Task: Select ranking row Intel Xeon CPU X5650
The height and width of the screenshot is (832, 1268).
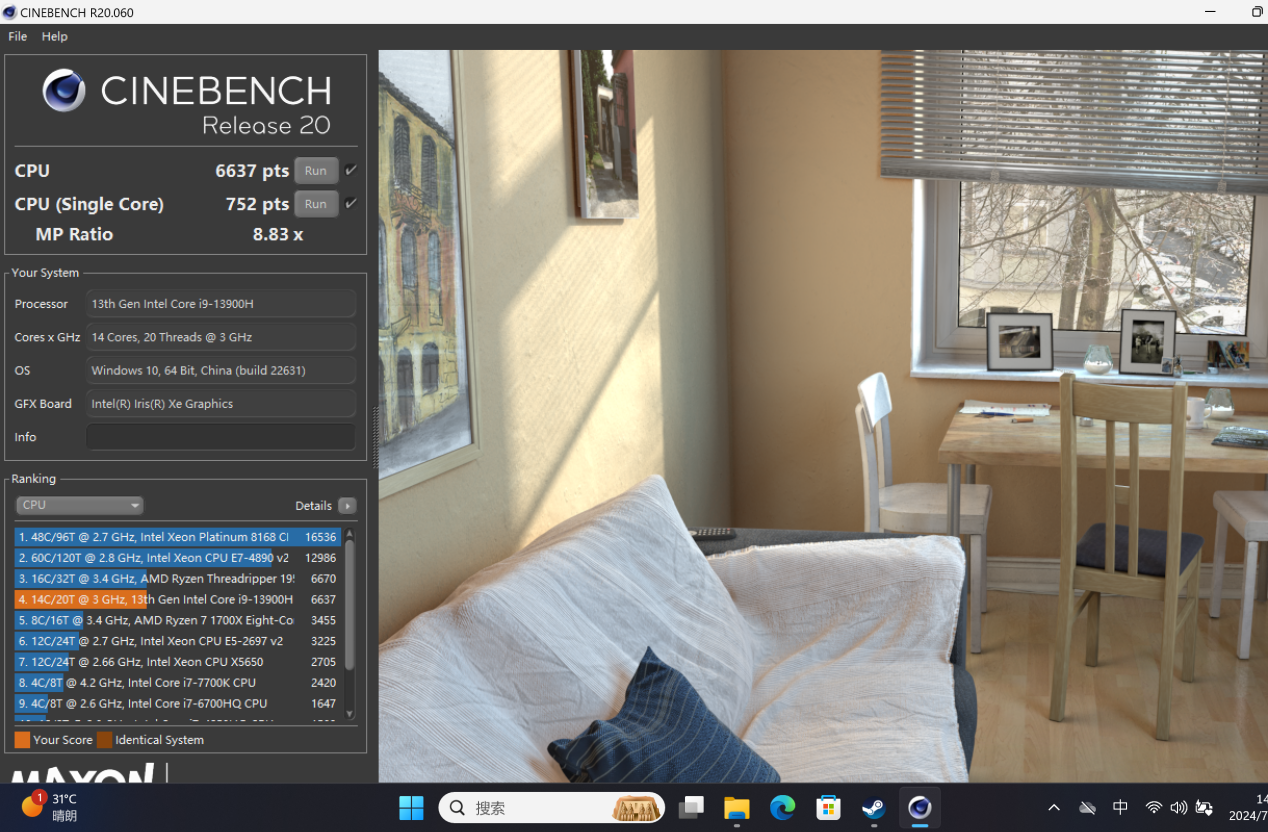Action: coord(178,662)
